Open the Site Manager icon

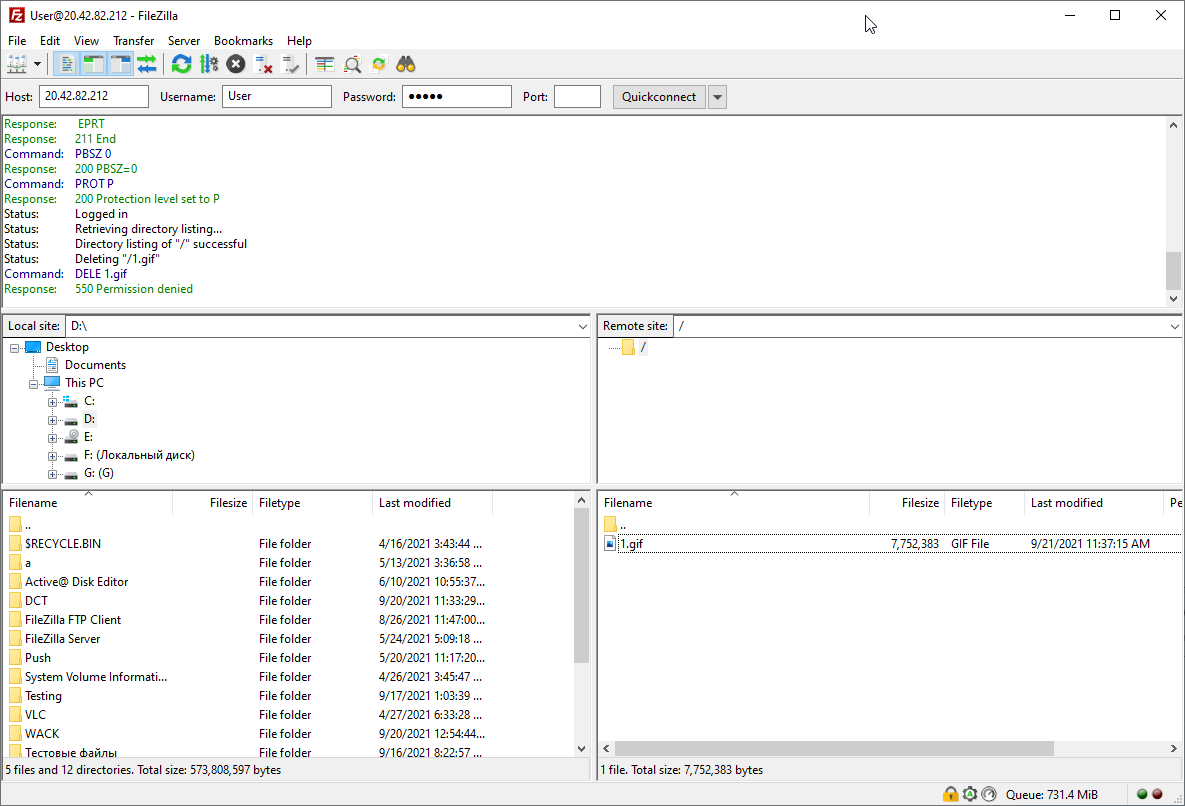point(17,64)
